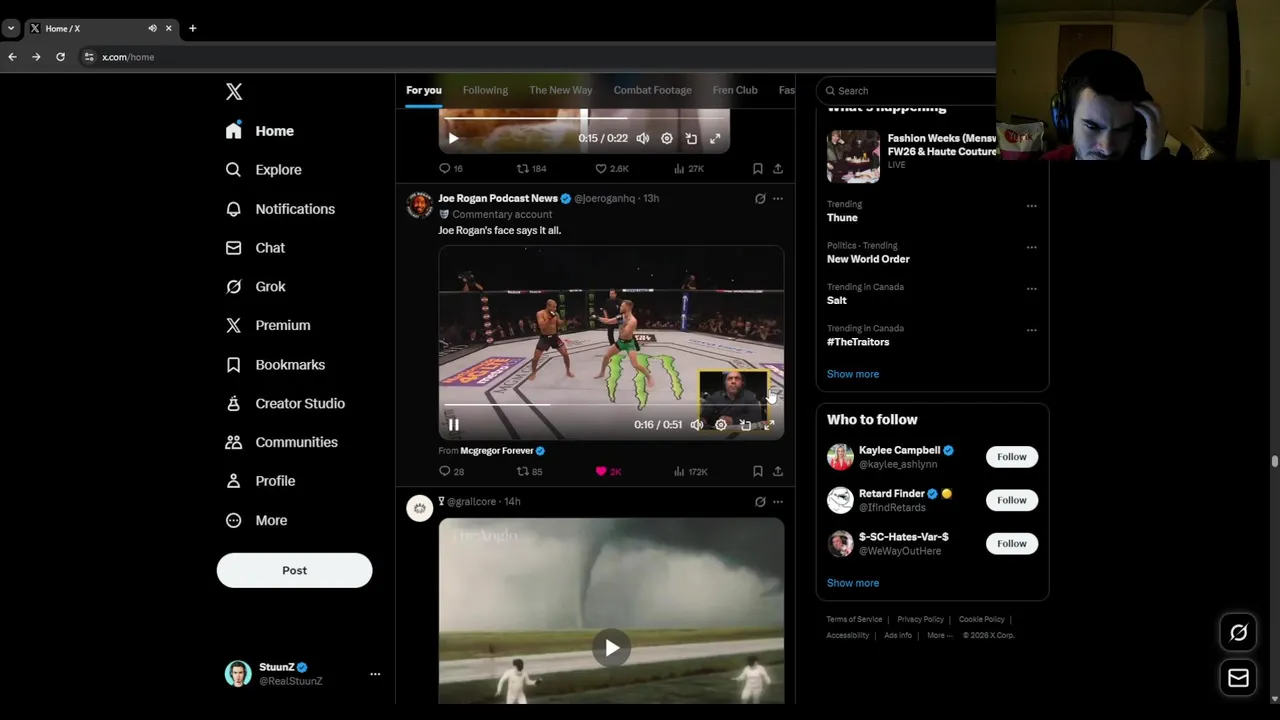Share the Joe Rogan post
Image resolution: width=1280 pixels, height=720 pixels.
pyautogui.click(x=778, y=471)
